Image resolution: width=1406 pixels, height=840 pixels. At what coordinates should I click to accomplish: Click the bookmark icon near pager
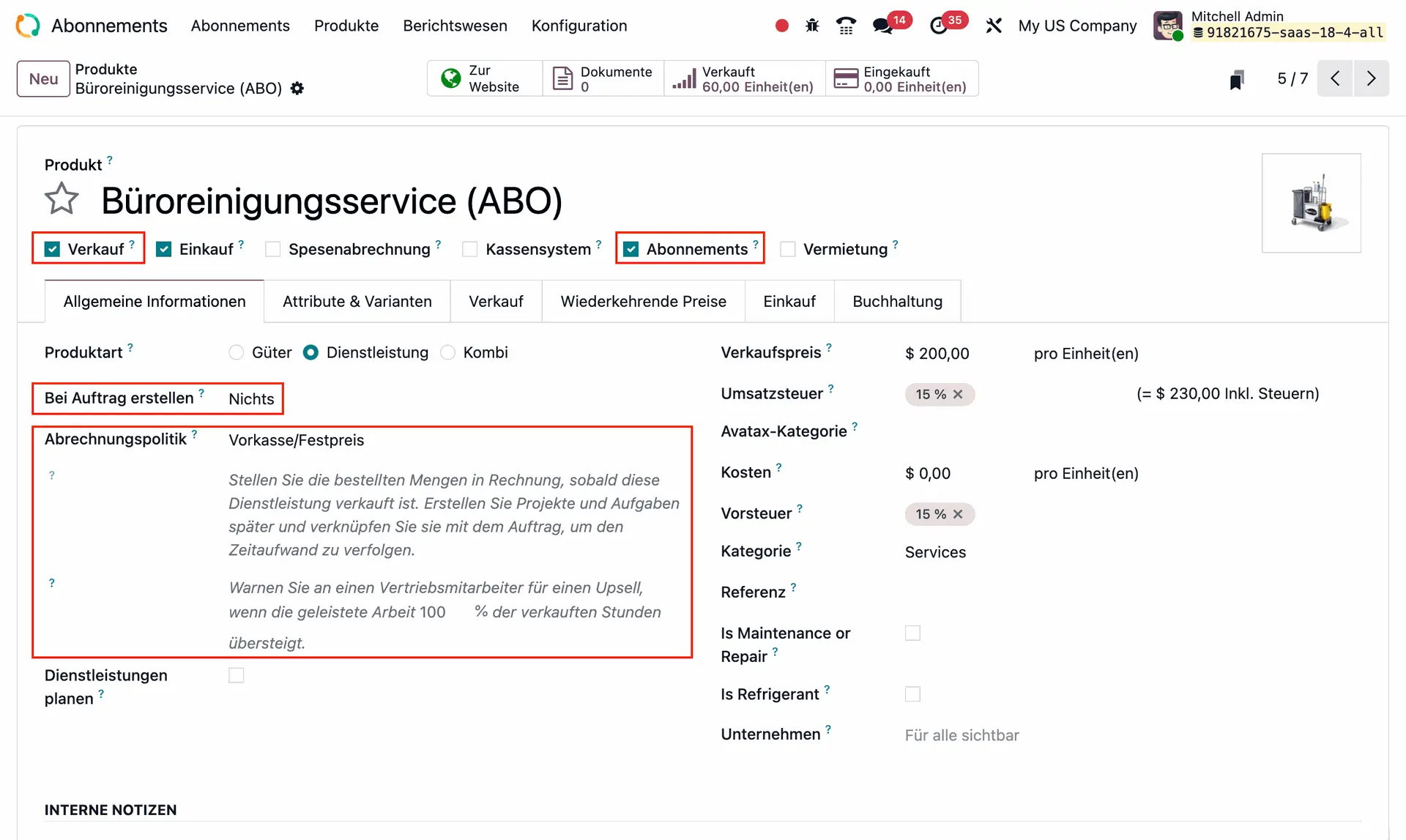1237,79
